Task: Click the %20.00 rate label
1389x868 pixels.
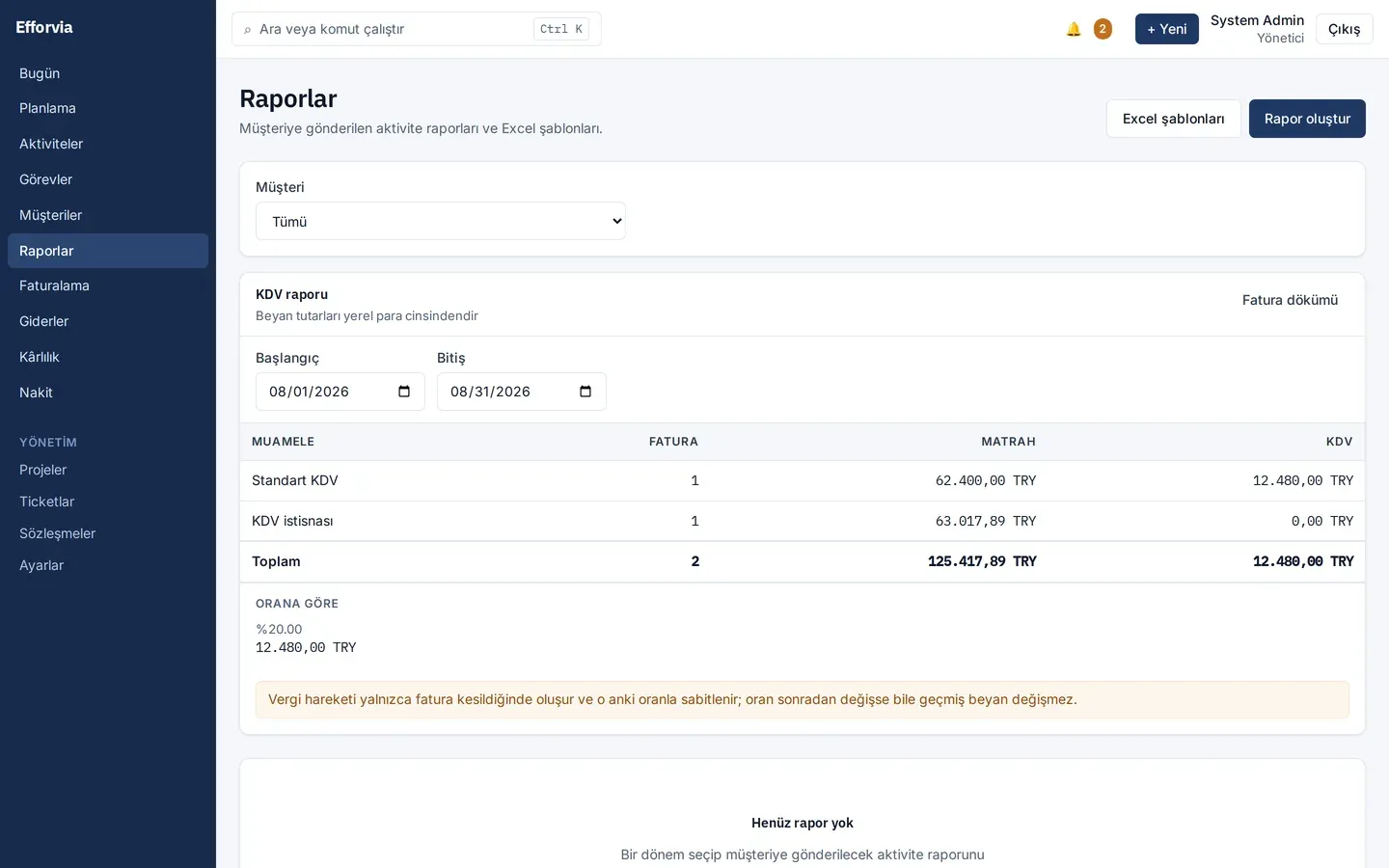Action: pos(279,629)
